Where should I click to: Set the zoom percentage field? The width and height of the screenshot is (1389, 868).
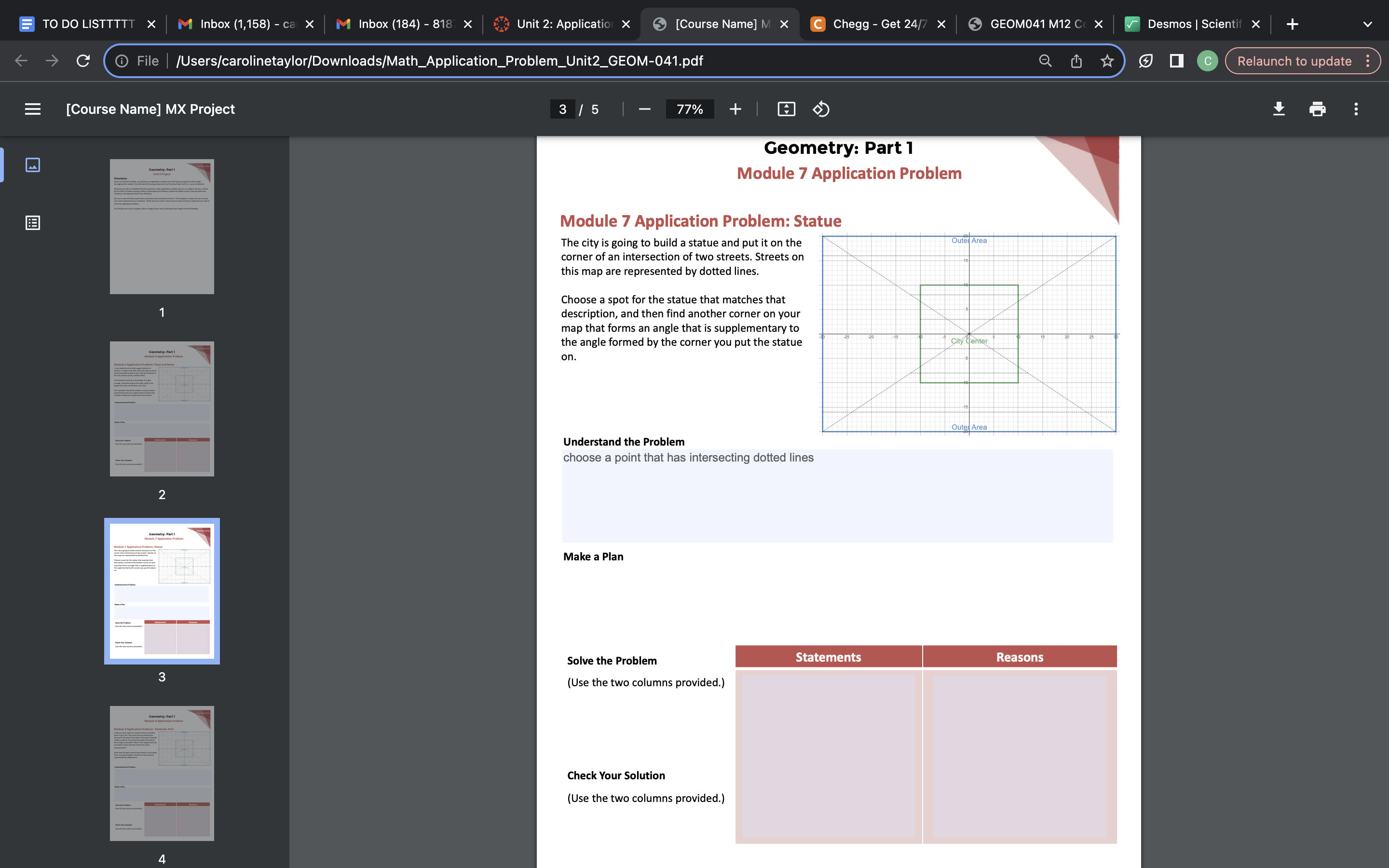(x=690, y=109)
